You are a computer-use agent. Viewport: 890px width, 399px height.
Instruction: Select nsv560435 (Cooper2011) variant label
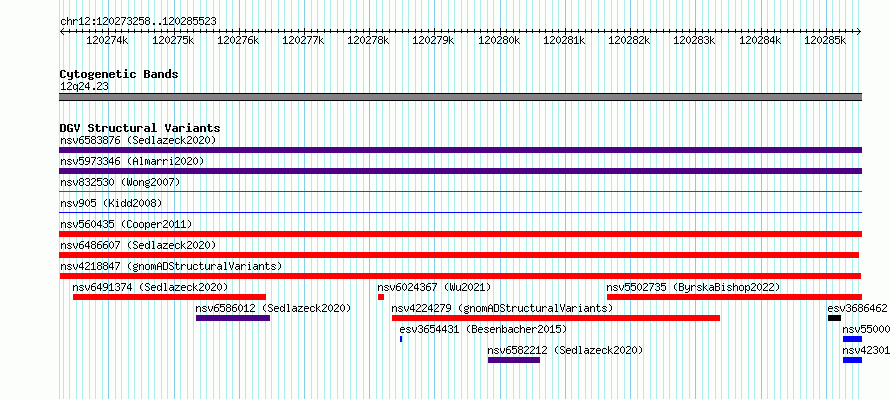coord(126,224)
